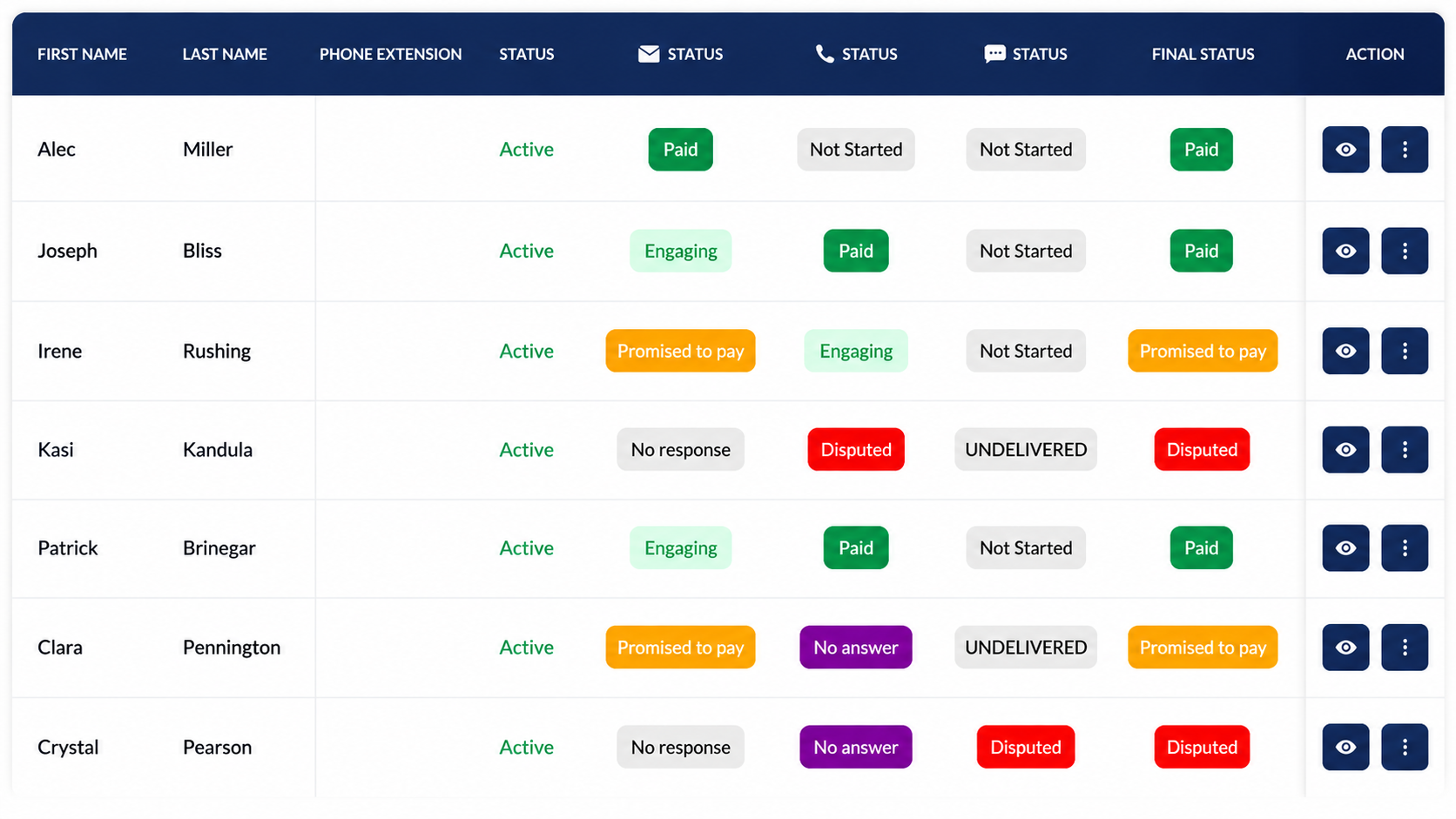Select the last name Pennington cell
The height and width of the screenshot is (819, 1456).
[232, 648]
